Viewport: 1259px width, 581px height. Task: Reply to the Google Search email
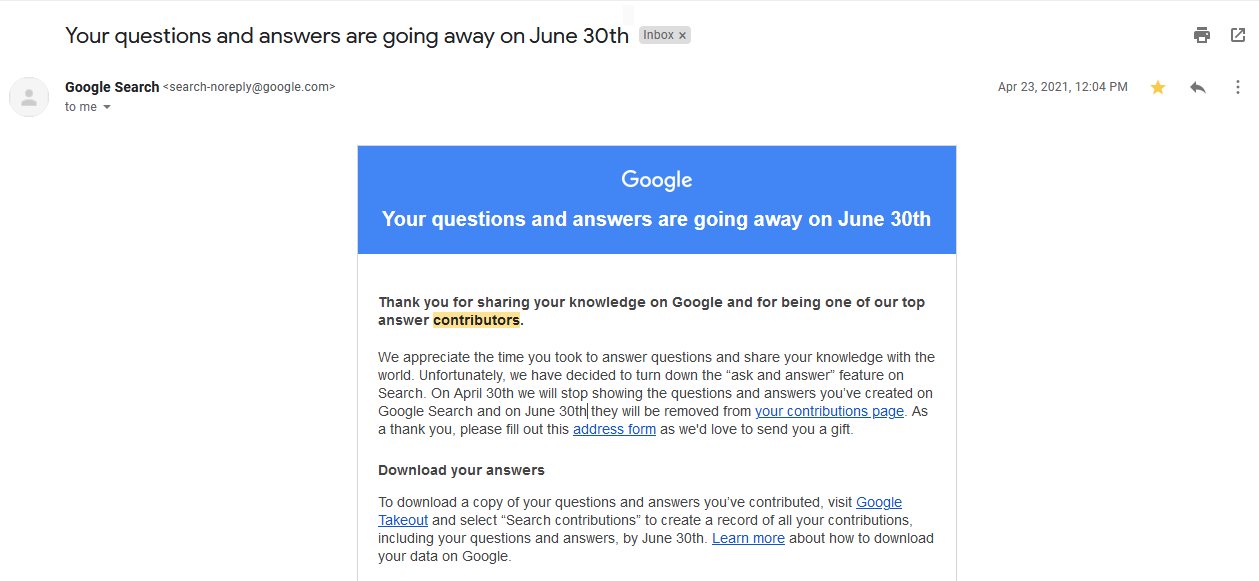point(1198,88)
